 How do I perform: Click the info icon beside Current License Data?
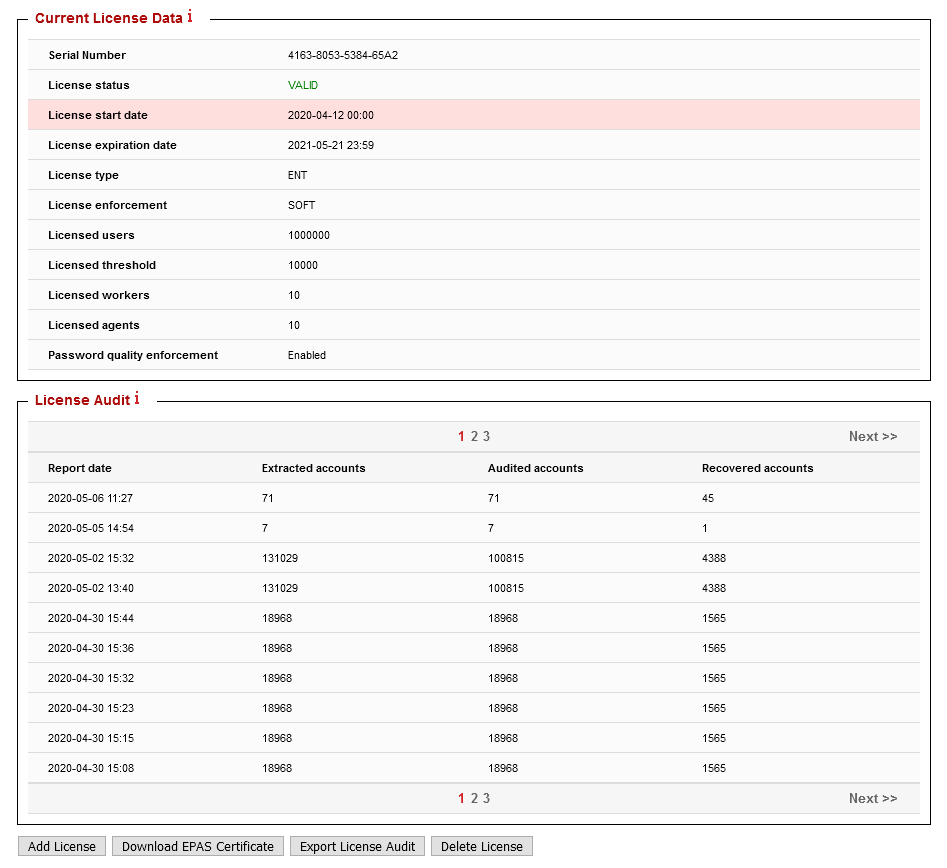pyautogui.click(x=188, y=17)
